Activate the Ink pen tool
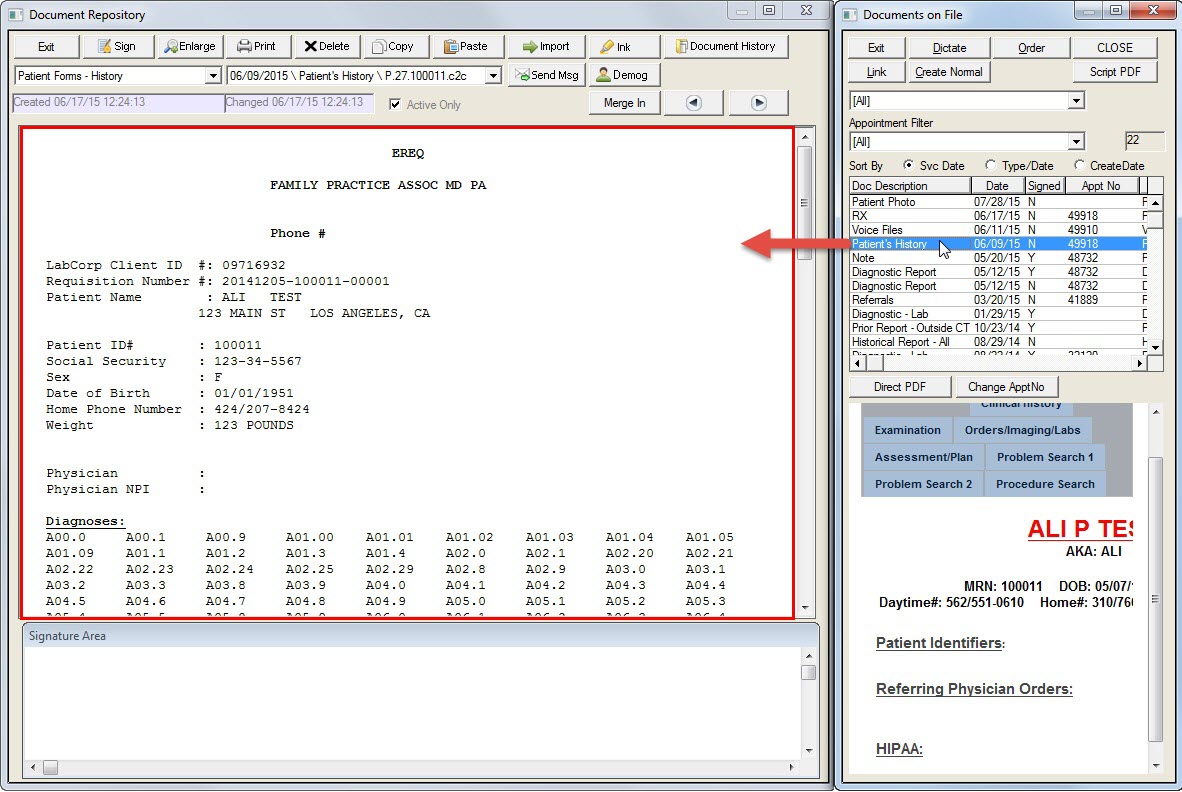This screenshot has height=792, width=1182. point(624,47)
